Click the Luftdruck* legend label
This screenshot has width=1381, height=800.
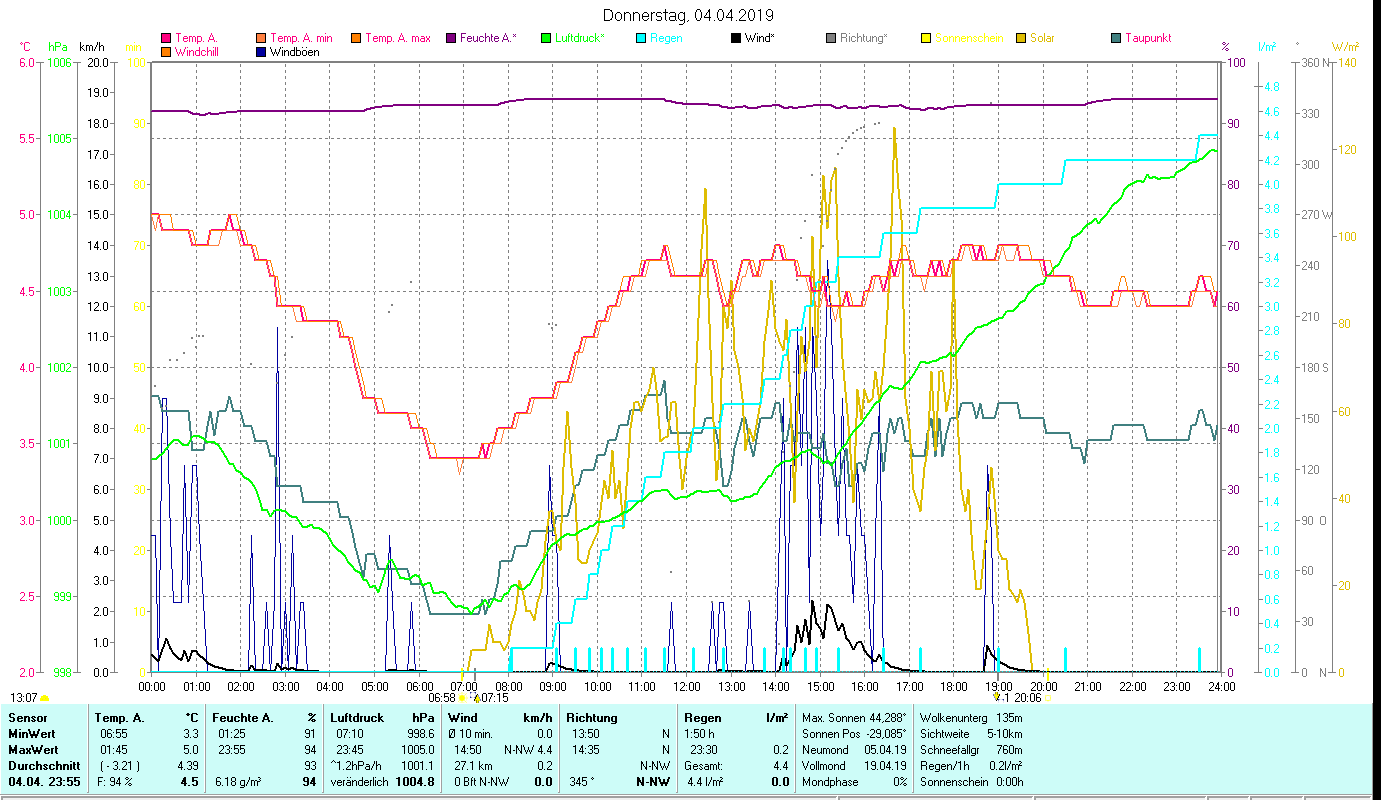[580, 39]
